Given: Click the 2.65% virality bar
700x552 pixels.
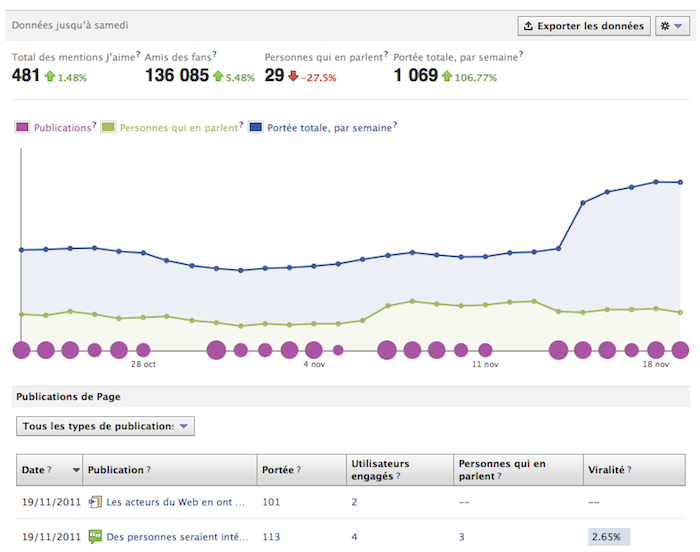Looking at the screenshot, I should coord(609,536).
